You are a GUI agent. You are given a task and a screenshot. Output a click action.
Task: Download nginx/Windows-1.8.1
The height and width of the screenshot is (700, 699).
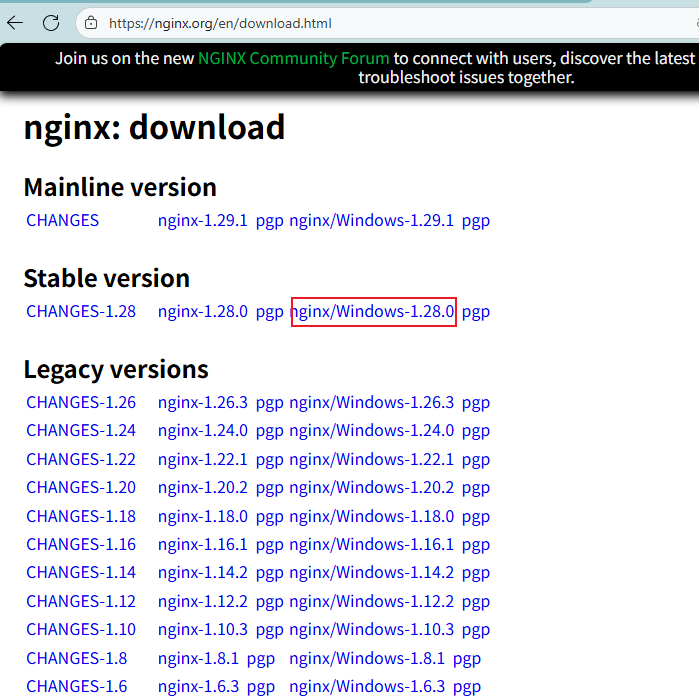(367, 658)
